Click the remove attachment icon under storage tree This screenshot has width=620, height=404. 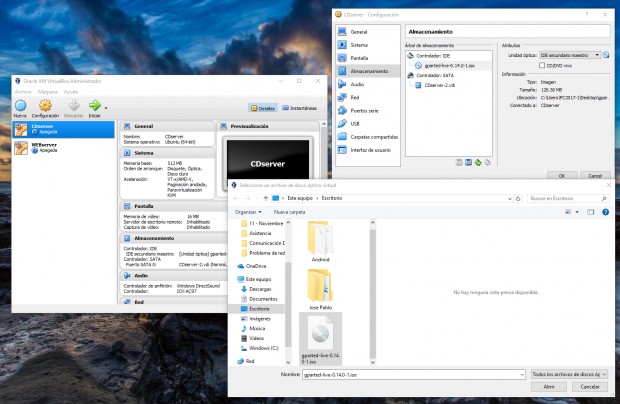pos(488,162)
